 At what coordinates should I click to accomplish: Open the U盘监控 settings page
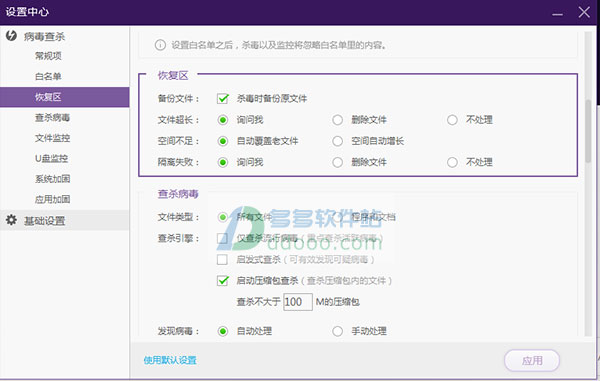pos(51,158)
